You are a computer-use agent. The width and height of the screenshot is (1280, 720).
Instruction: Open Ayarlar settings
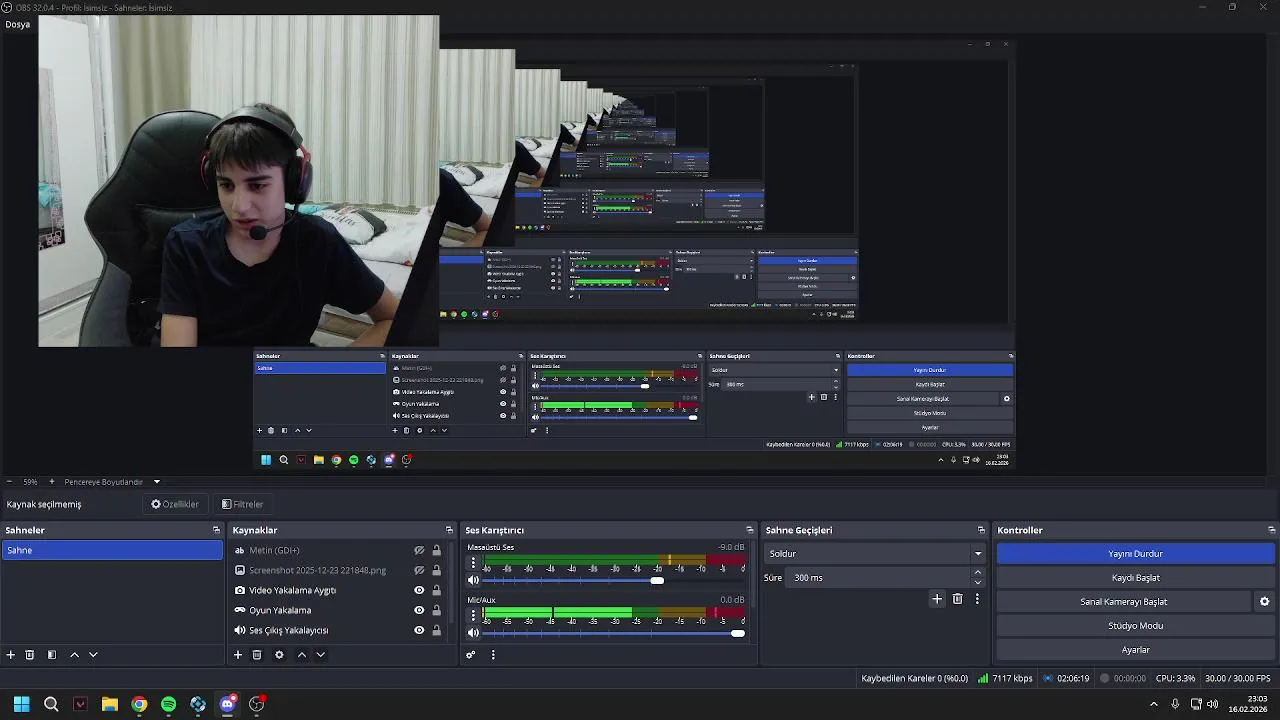[1135, 650]
